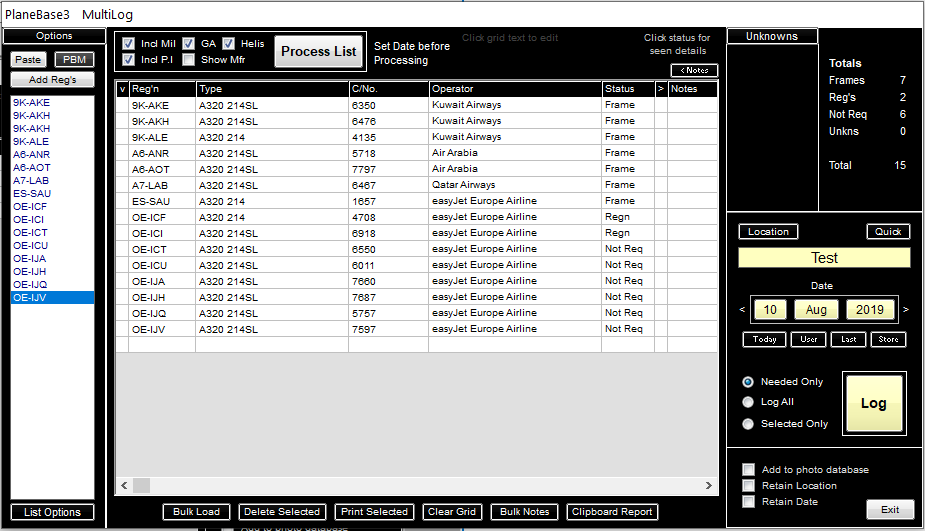The height and width of the screenshot is (531, 925).
Task: Click the PBM button
Action: pyautogui.click(x=74, y=60)
